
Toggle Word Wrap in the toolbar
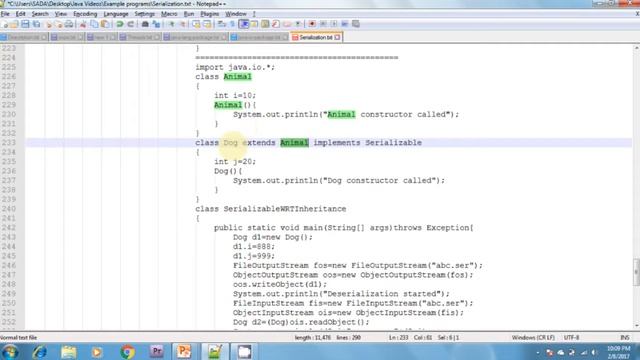(222, 24)
